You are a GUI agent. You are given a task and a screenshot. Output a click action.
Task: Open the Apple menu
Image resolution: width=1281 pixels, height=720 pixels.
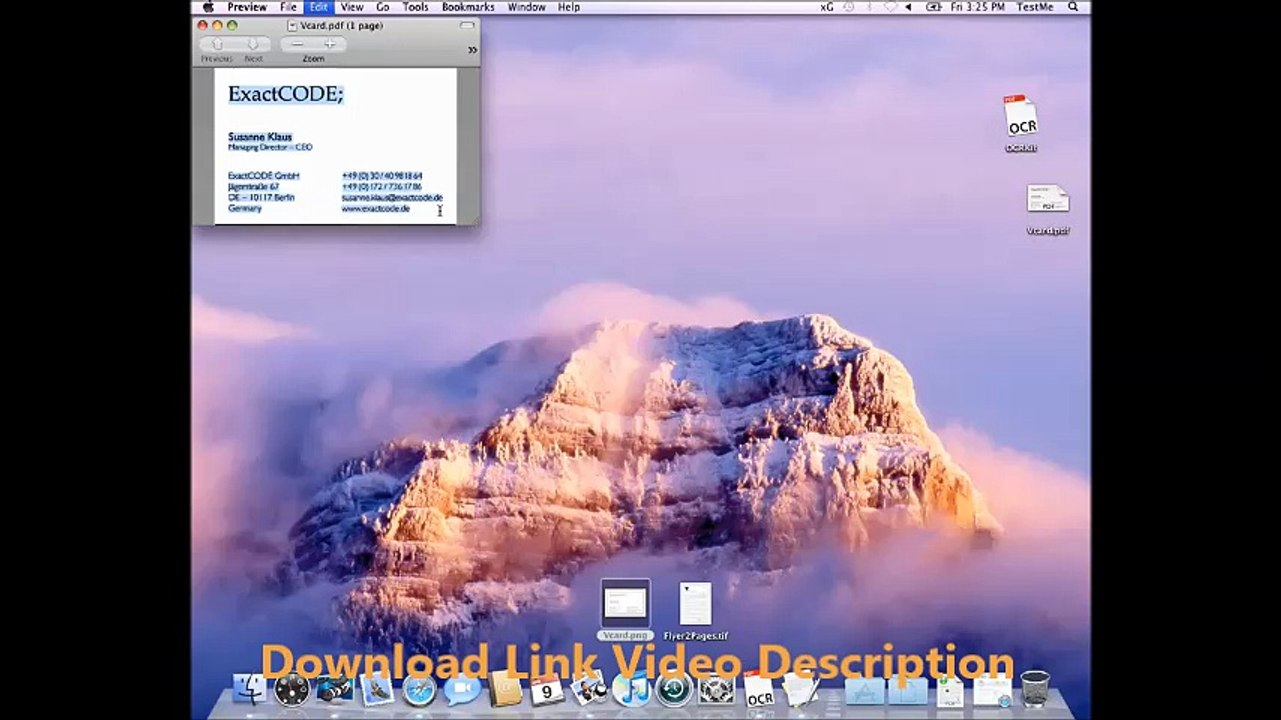coord(208,7)
